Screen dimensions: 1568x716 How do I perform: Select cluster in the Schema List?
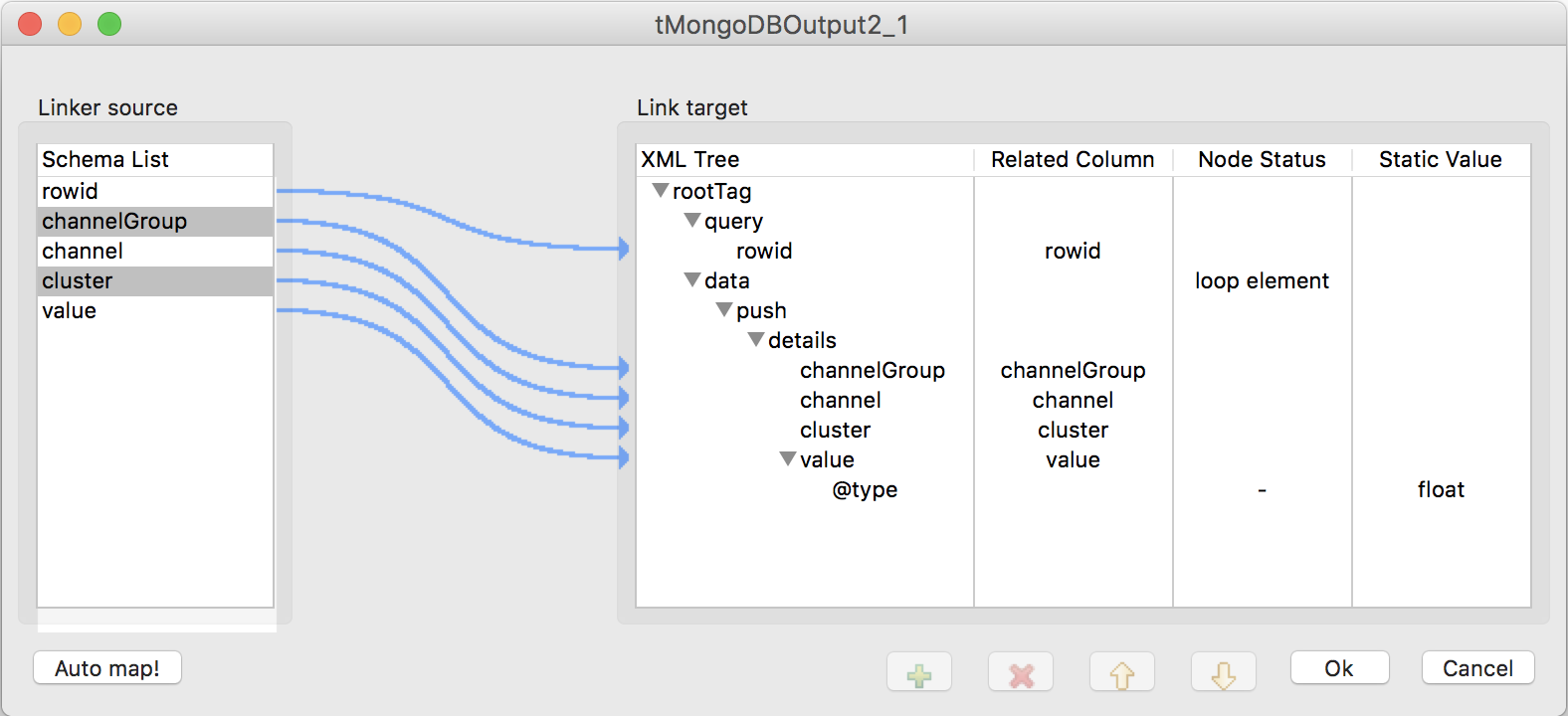click(155, 280)
